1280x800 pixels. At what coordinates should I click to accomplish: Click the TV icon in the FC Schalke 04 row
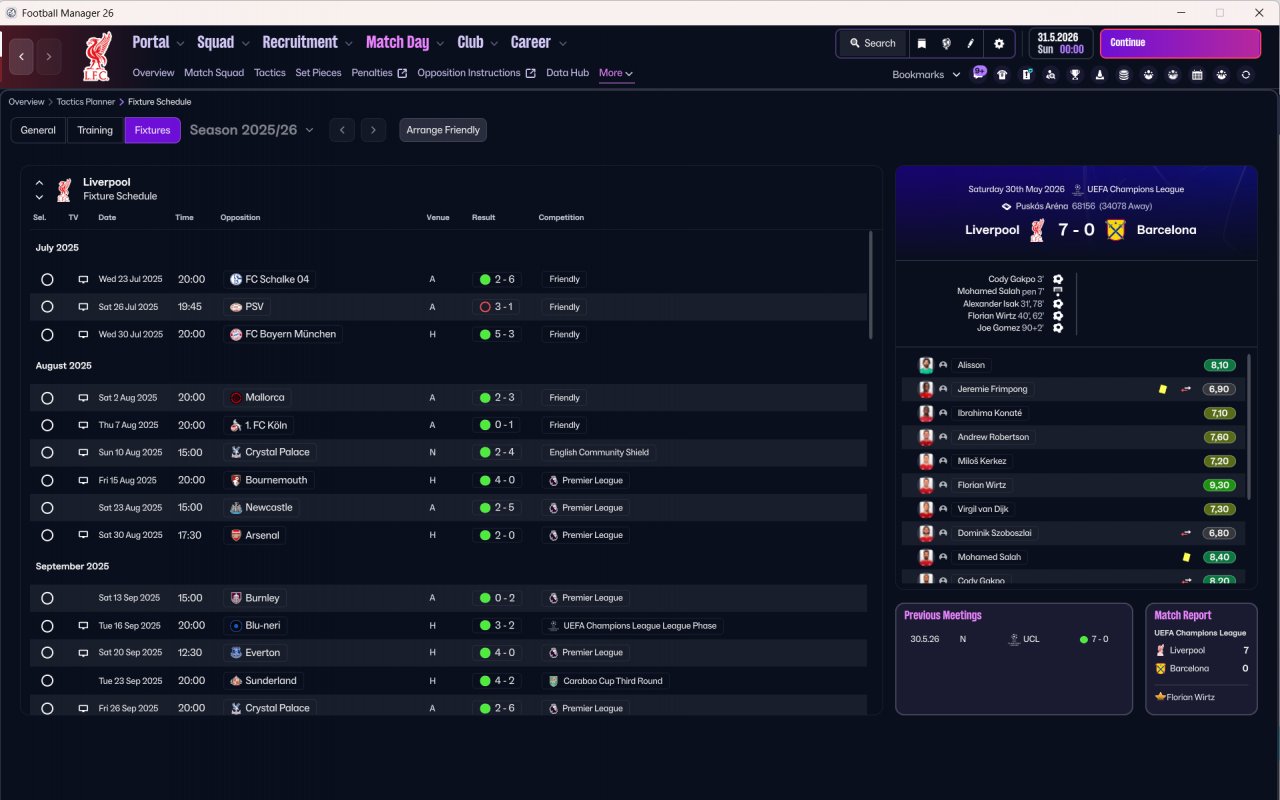click(x=84, y=280)
